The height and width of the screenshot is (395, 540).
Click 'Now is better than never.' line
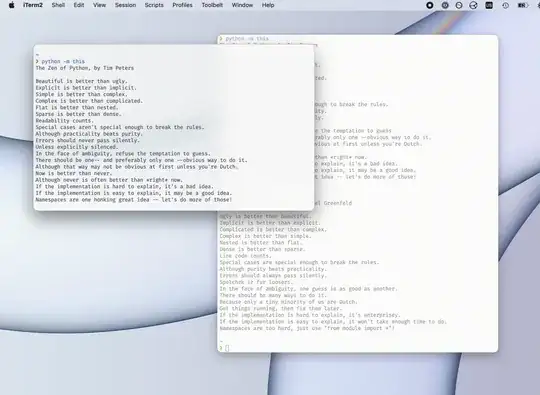click(x=74, y=173)
